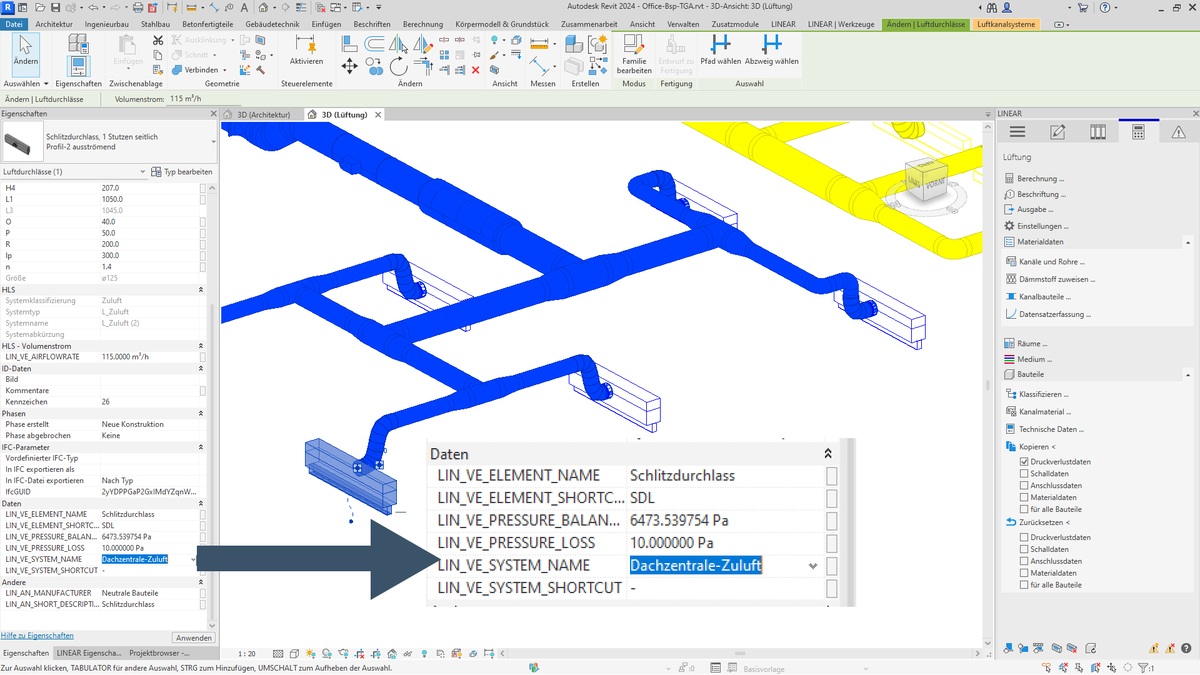The width and height of the screenshot is (1200, 675).
Task: Click the Familie bearbeiten icon
Action: tap(634, 52)
